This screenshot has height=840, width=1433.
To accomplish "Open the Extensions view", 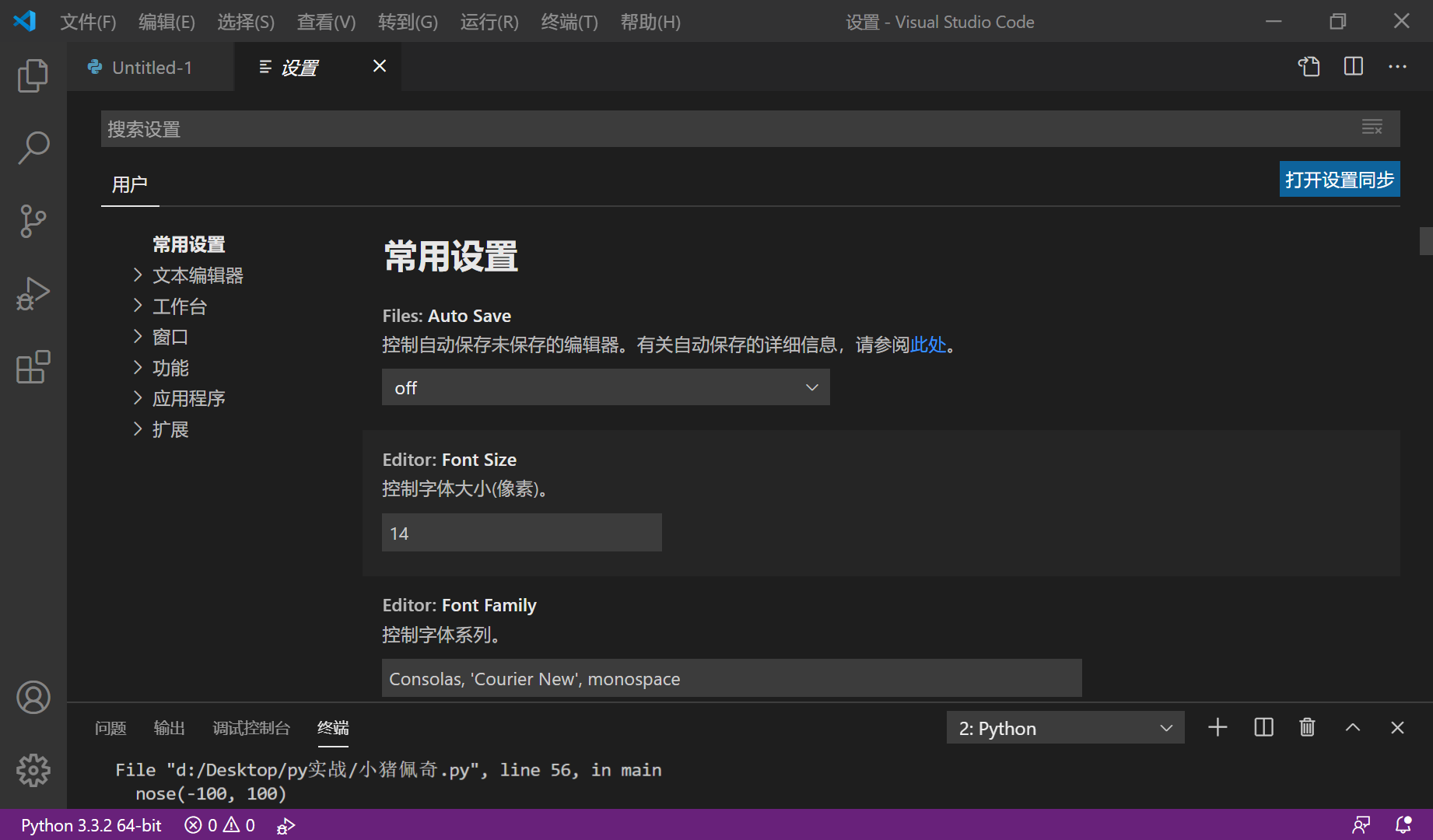I will (33, 368).
